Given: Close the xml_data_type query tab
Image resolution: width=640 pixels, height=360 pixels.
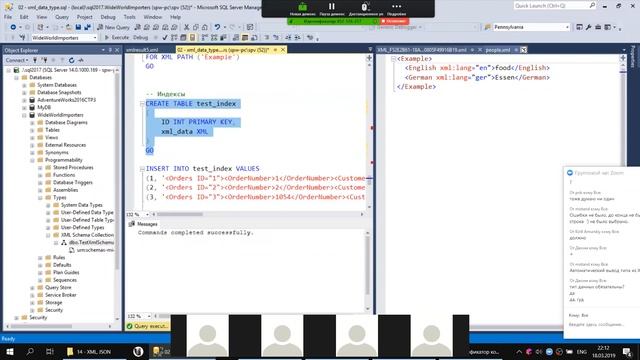Looking at the screenshot, I should click(283, 50).
